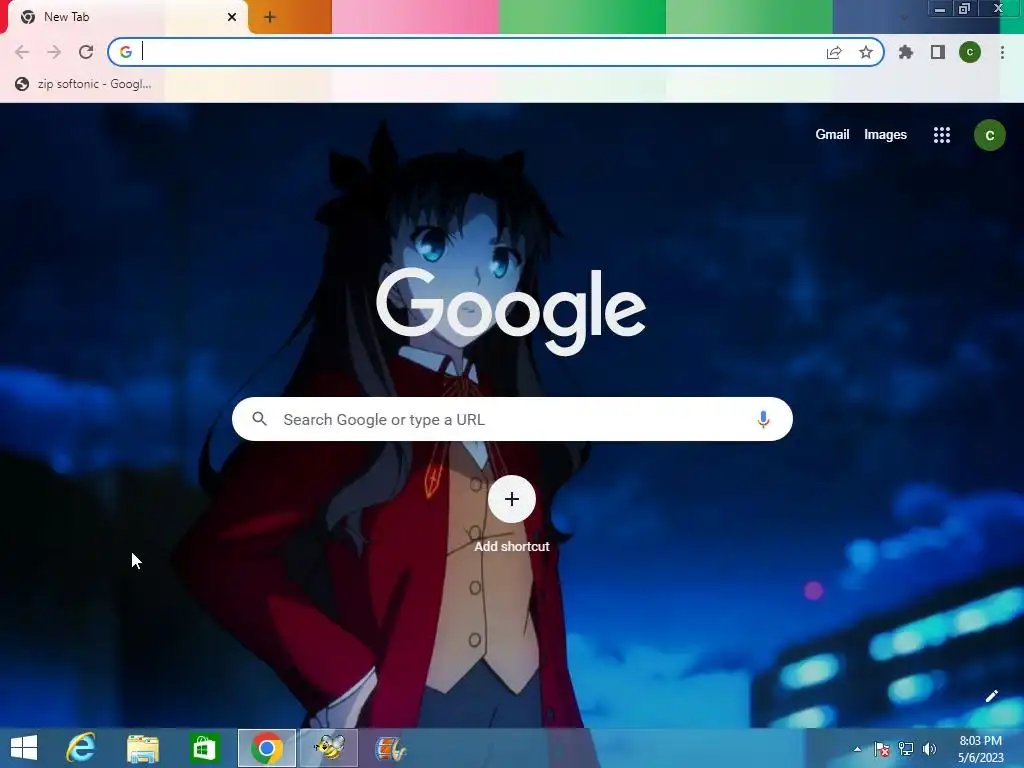
Task: Open the volume speaker tray icon
Action: (x=929, y=749)
